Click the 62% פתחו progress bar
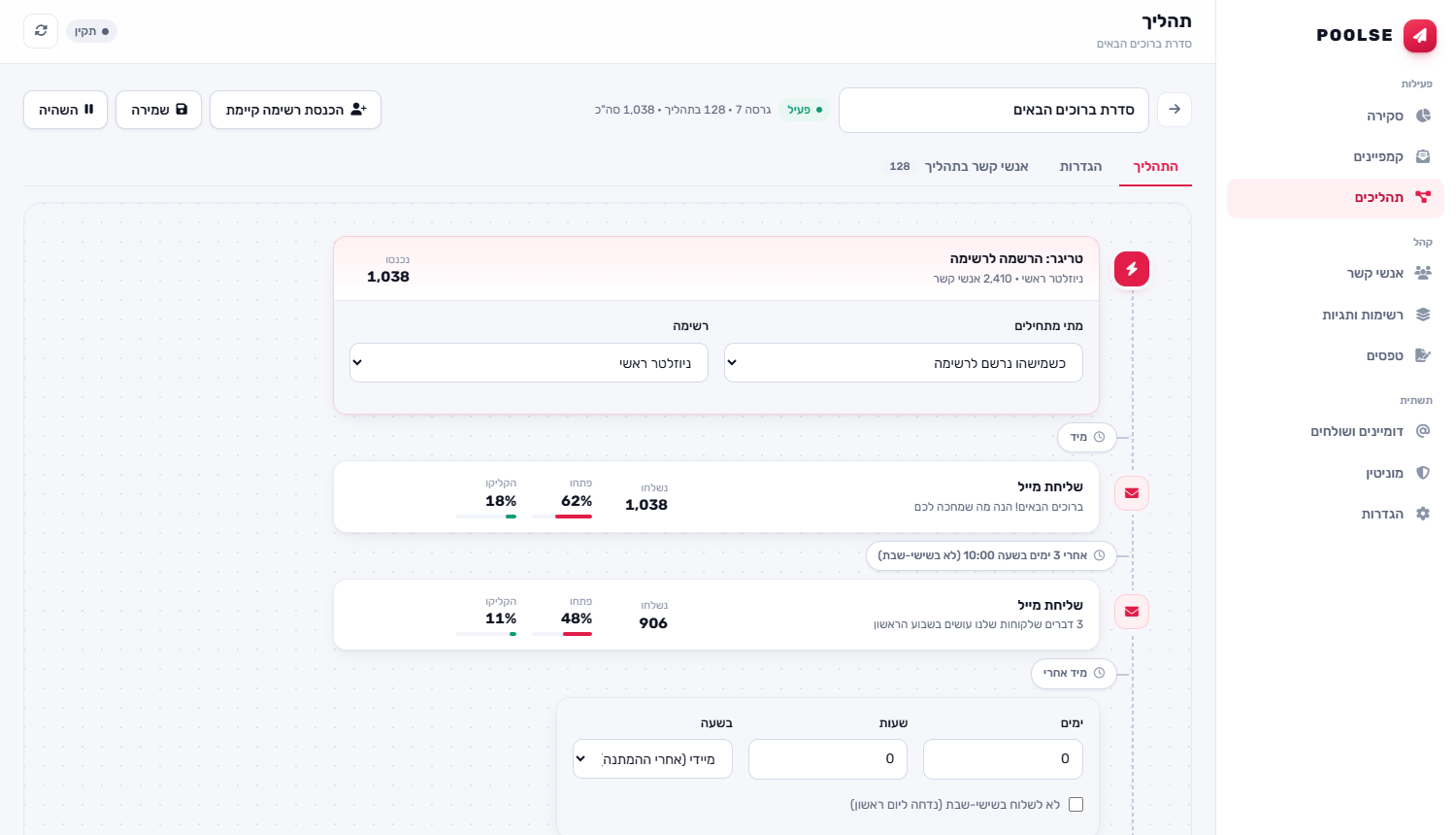This screenshot has height=835, width=1456. 562,517
